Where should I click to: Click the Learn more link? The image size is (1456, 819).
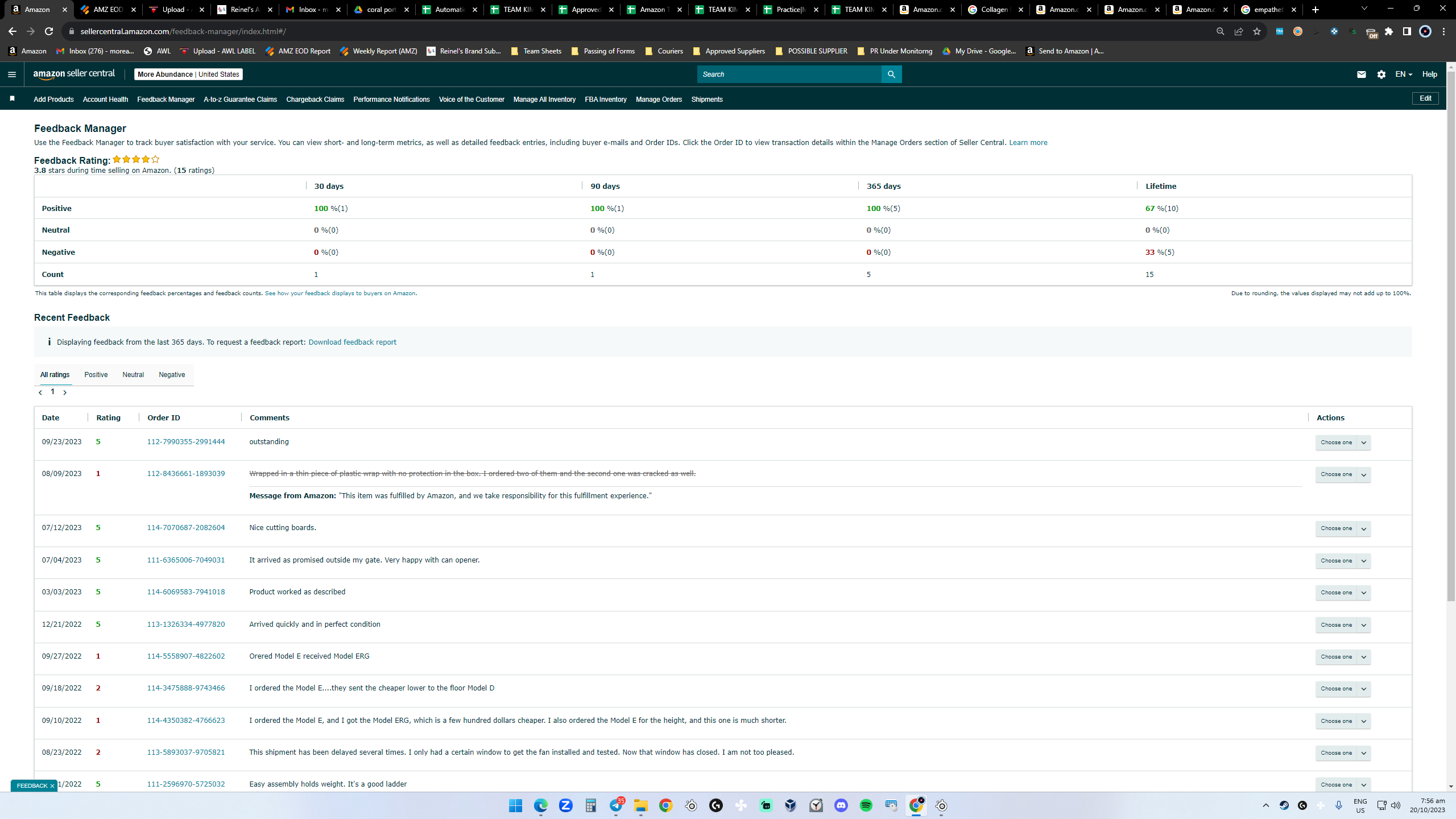1028,143
